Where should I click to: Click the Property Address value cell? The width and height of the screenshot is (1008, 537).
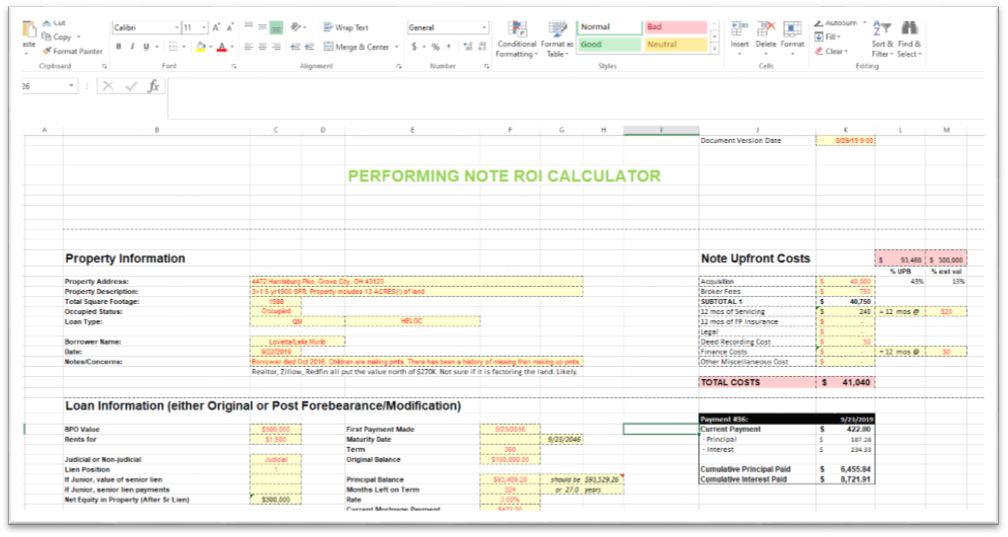click(x=417, y=282)
